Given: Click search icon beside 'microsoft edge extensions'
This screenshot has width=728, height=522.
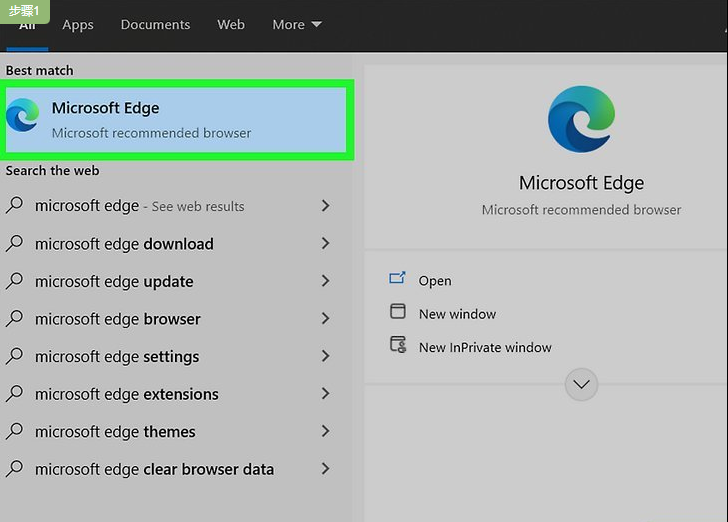Looking at the screenshot, I should pos(14,393).
